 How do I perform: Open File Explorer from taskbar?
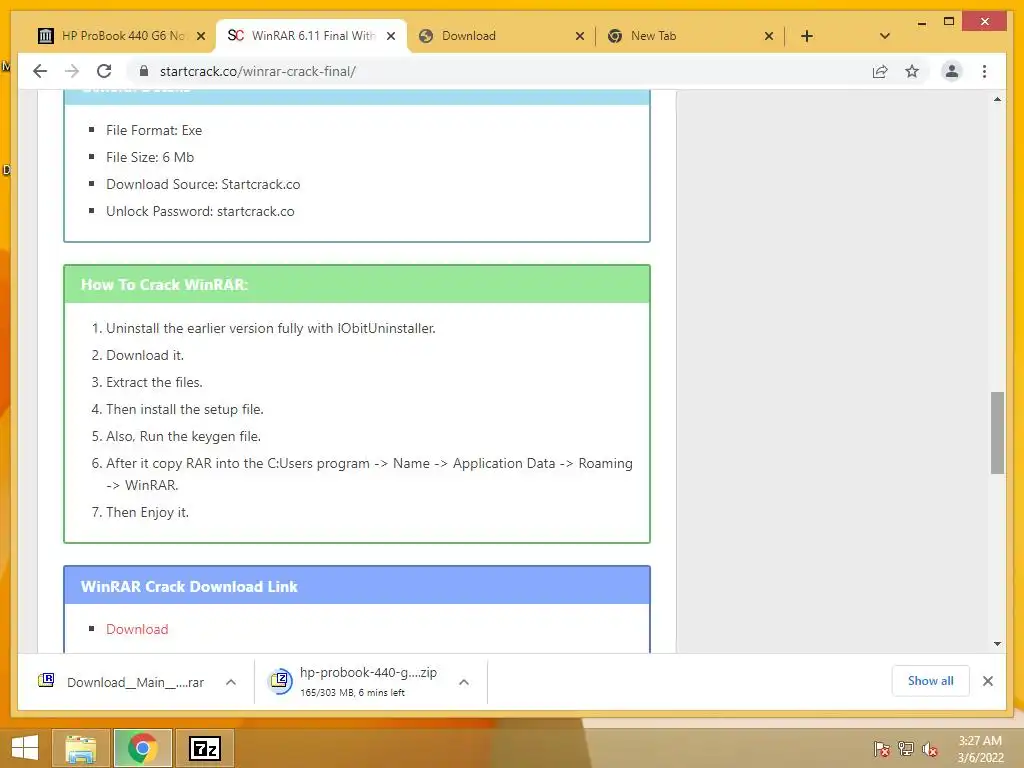[81, 748]
